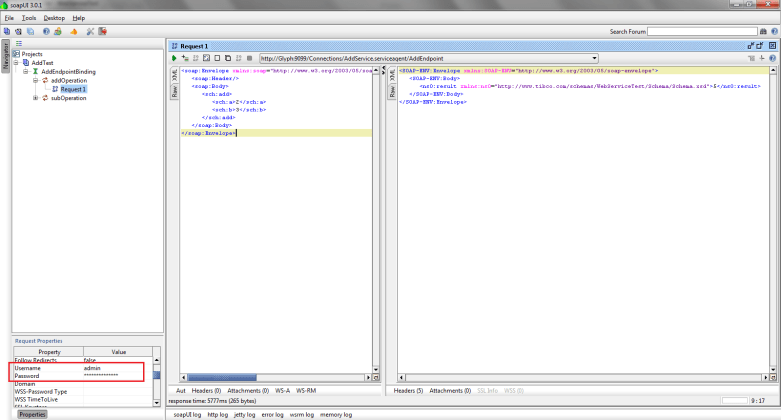The height and width of the screenshot is (420, 781).
Task: Open the Aut tab under request editor
Action: (x=181, y=391)
